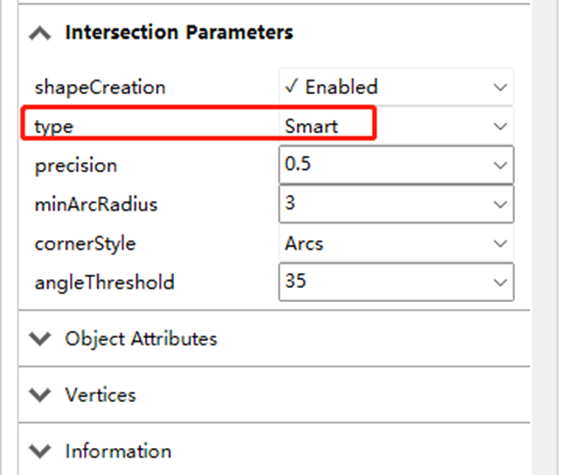Click the Object Attributes label
563x475 pixels.
point(141,339)
